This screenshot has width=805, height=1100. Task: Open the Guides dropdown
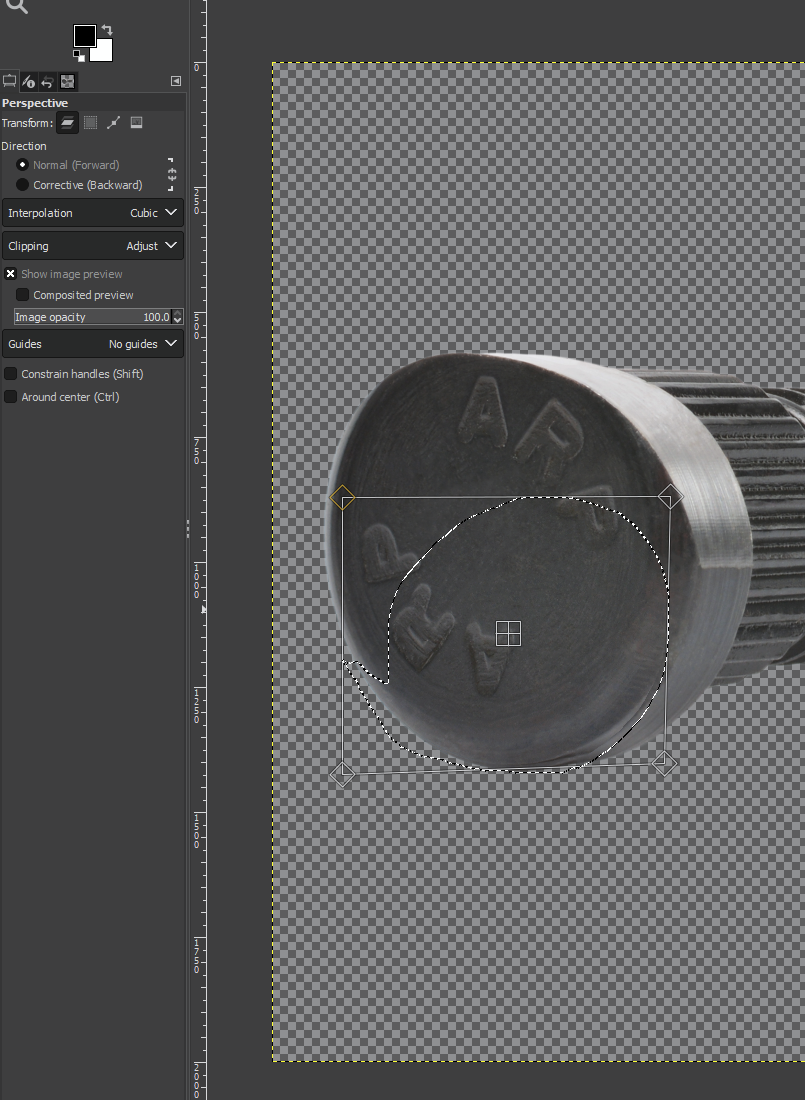coord(93,344)
